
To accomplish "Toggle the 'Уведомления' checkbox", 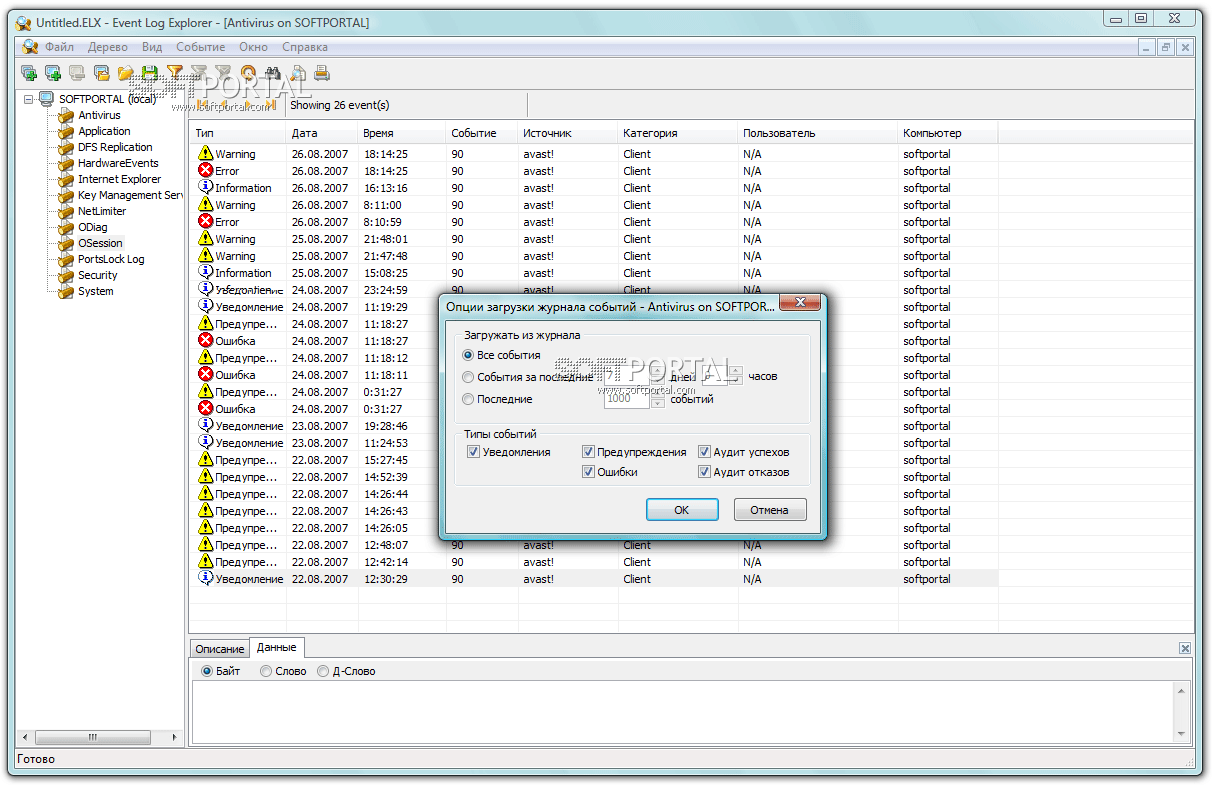I will (x=473, y=452).
